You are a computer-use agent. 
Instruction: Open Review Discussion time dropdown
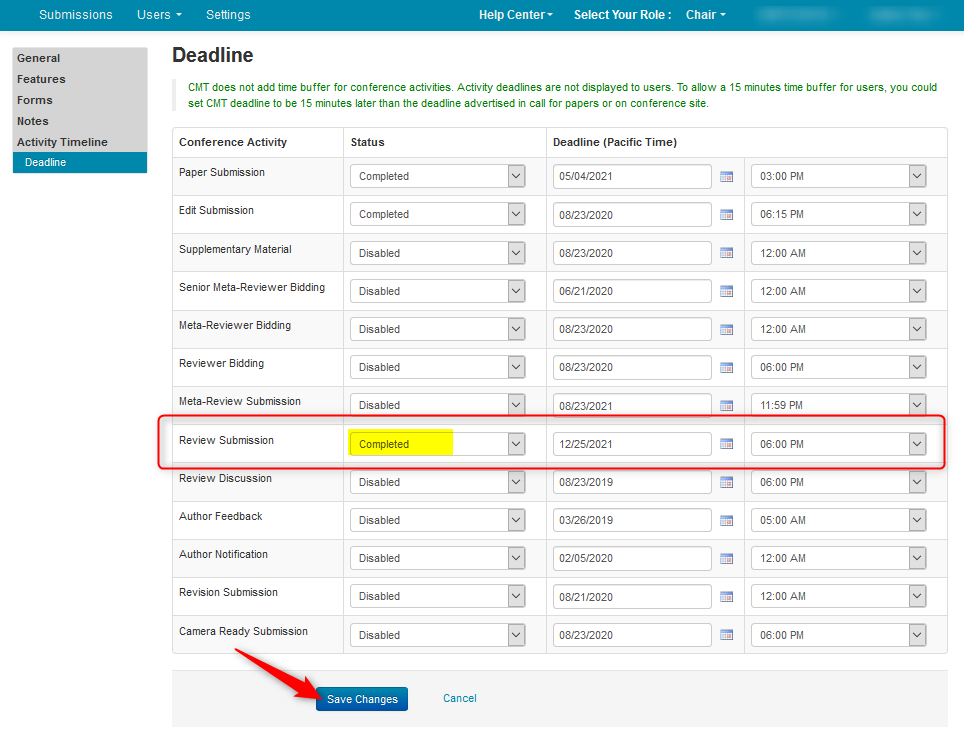point(838,482)
